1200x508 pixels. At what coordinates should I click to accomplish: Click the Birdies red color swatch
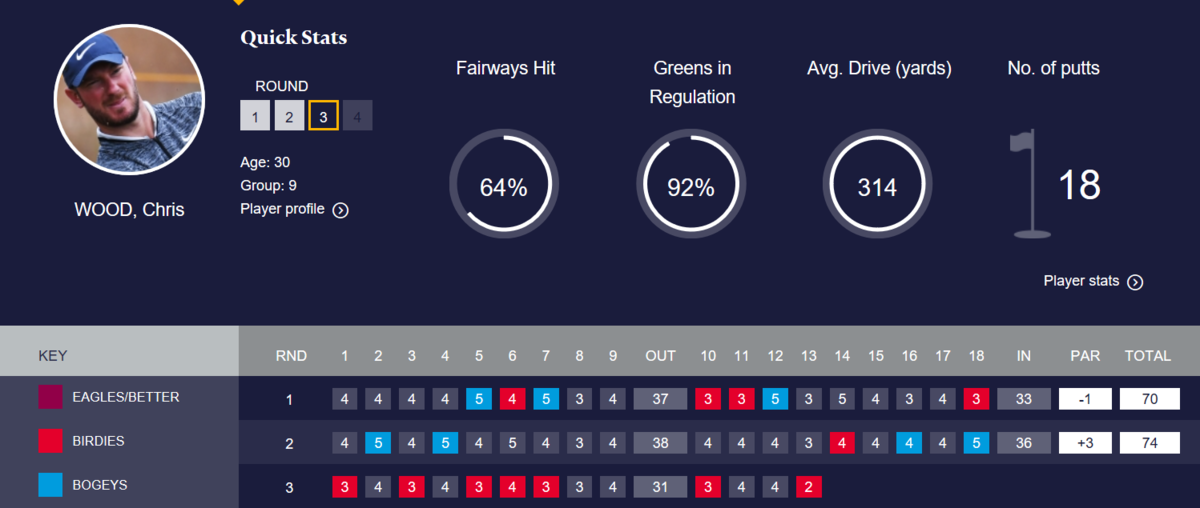[50, 441]
